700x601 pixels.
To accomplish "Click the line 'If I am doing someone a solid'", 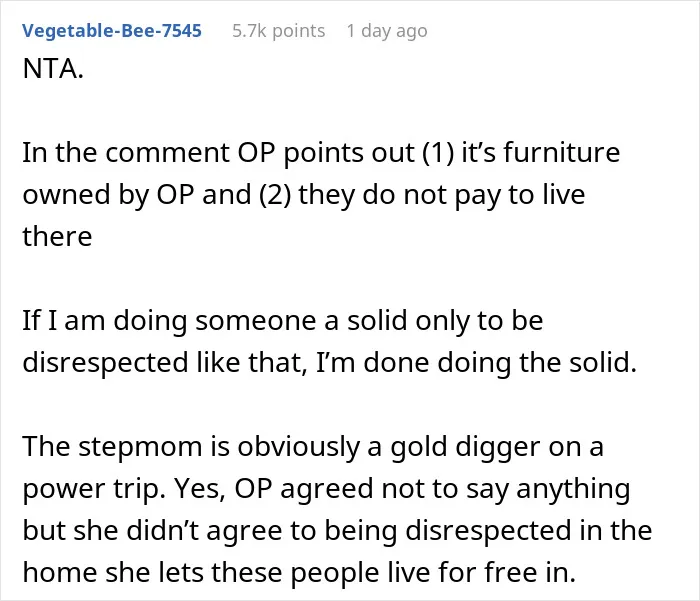I will pyautogui.click(x=283, y=321).
